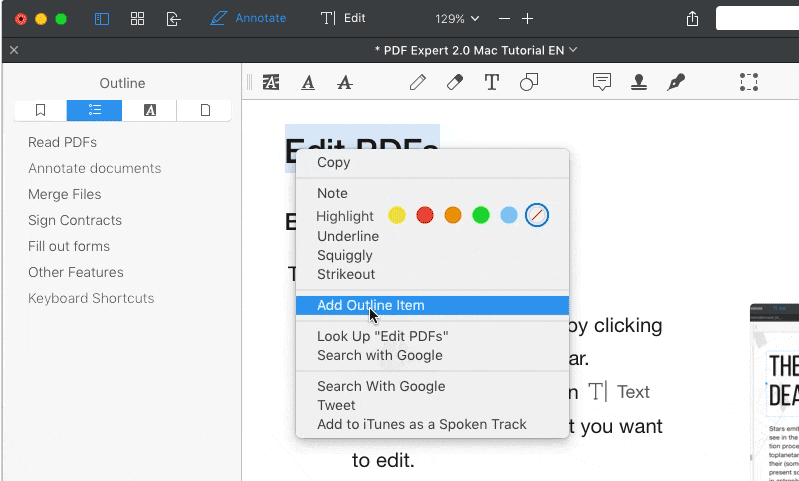This screenshot has height=481, width=799.
Task: Activate the content selection tool
Action: coord(748,83)
